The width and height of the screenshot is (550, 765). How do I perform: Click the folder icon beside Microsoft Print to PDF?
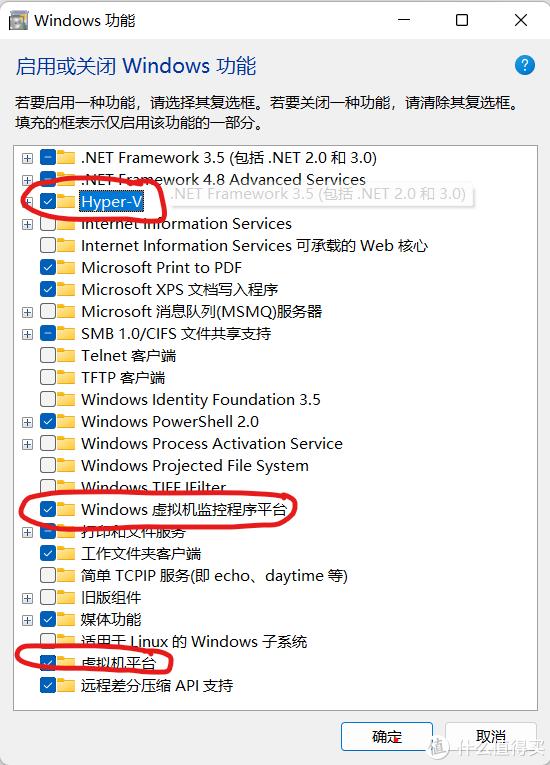(x=66, y=267)
